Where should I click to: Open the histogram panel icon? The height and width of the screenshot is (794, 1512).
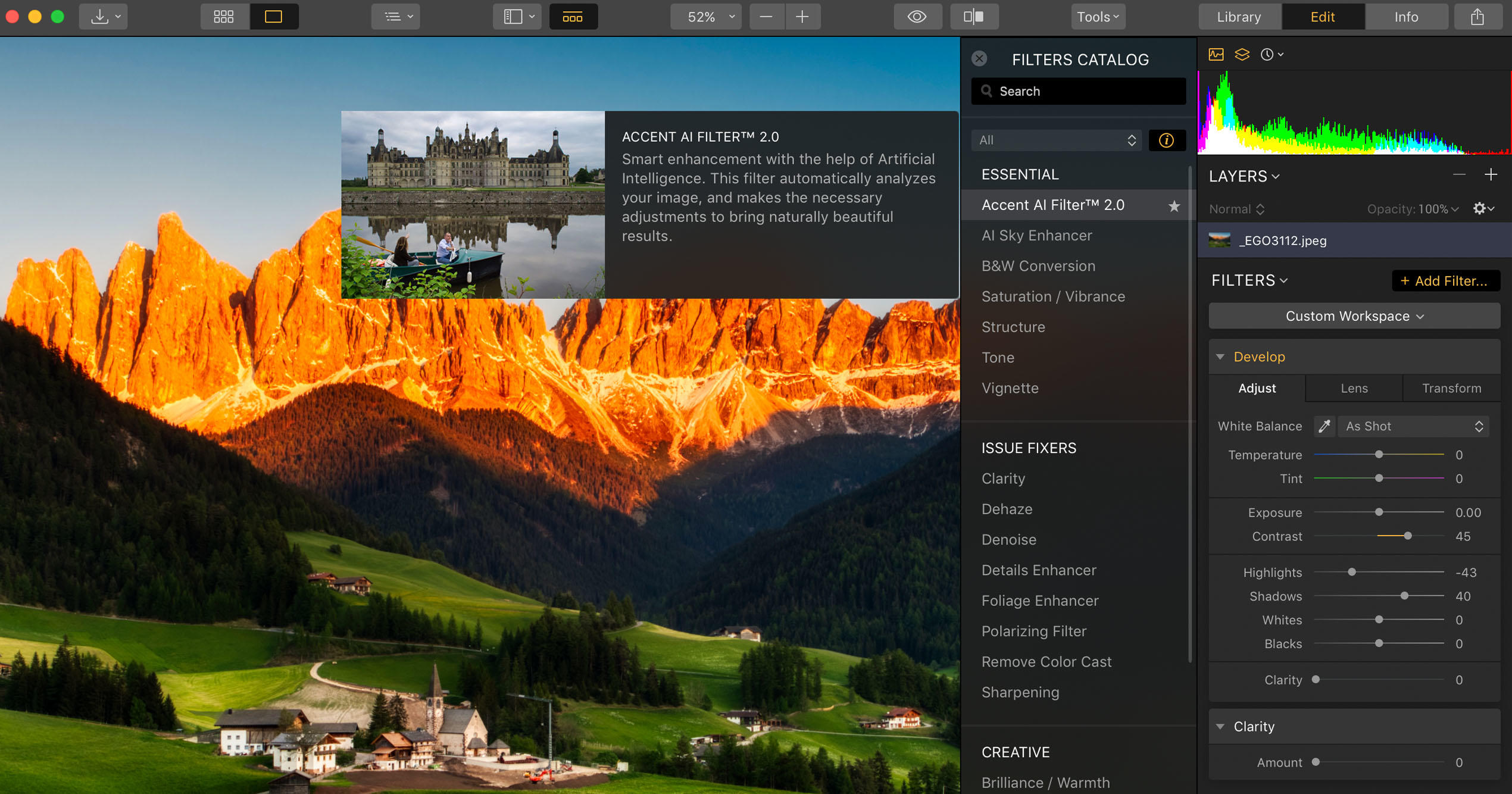[1216, 54]
